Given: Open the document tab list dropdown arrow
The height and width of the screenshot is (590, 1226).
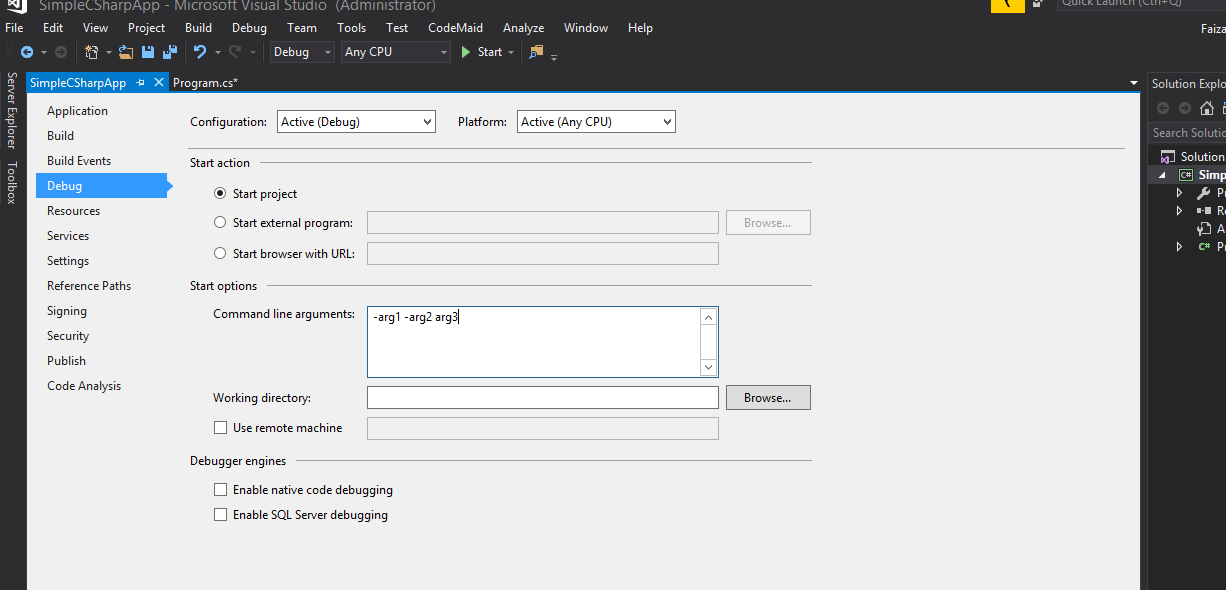Looking at the screenshot, I should coord(1134,83).
